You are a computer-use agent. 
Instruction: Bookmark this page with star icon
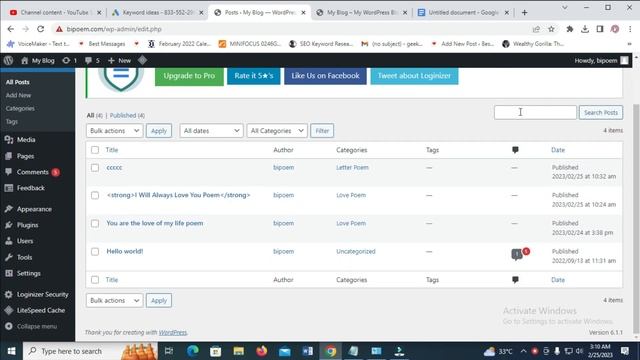[551, 29]
